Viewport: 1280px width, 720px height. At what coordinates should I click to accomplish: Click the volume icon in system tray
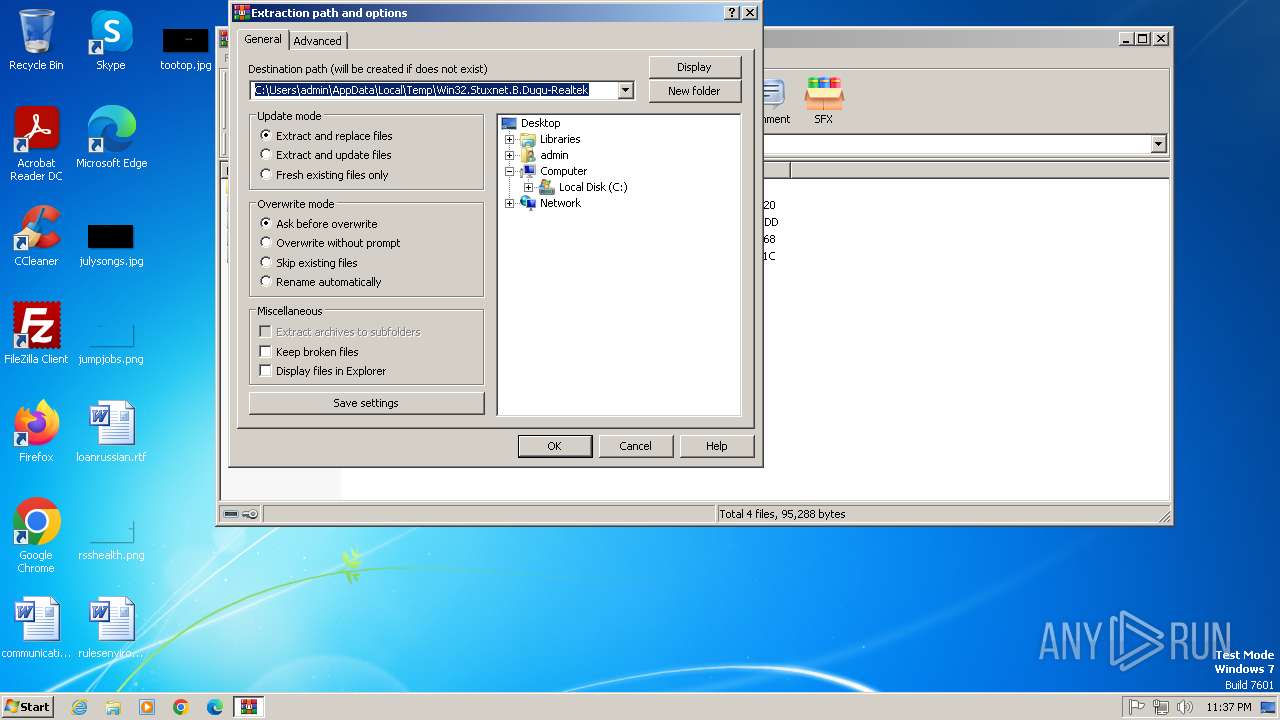point(1185,707)
